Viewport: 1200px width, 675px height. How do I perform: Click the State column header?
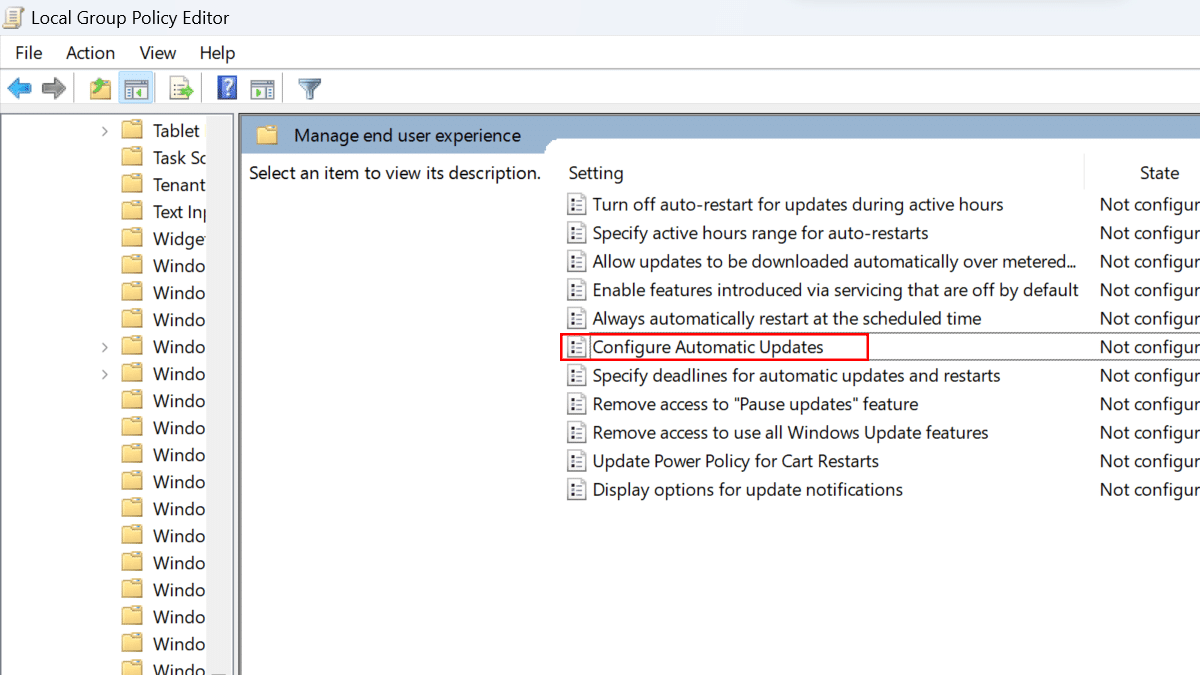coord(1158,173)
